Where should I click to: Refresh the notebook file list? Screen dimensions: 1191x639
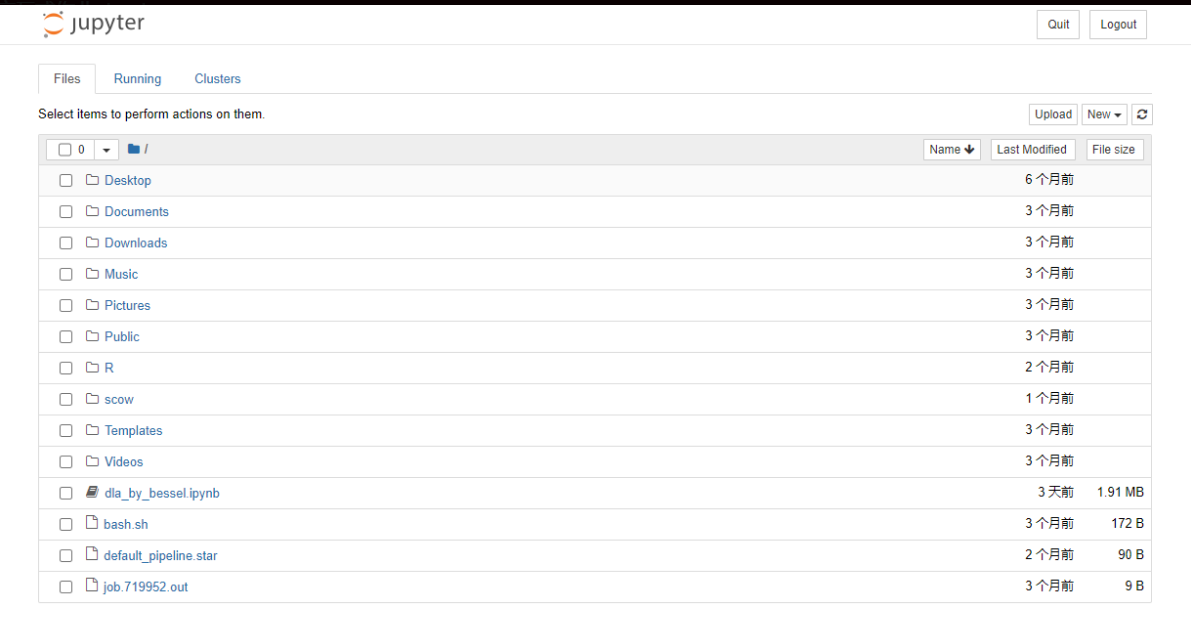click(1142, 114)
